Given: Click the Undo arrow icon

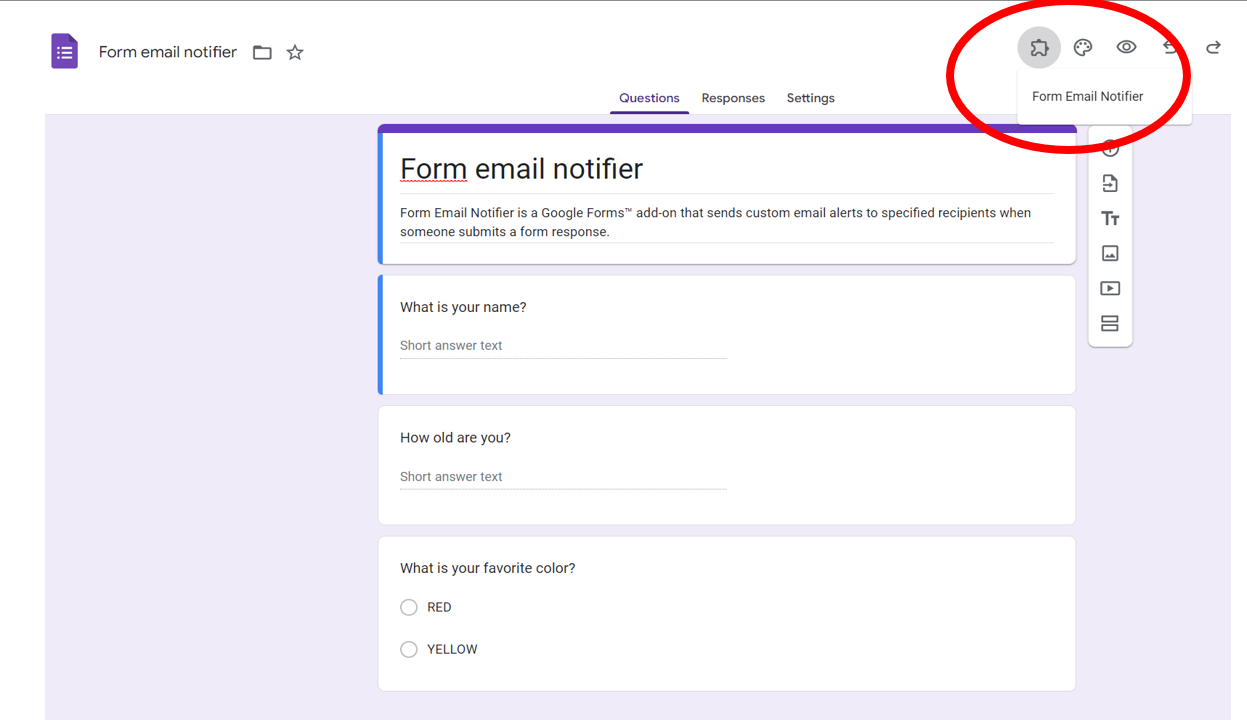Looking at the screenshot, I should 1170,47.
